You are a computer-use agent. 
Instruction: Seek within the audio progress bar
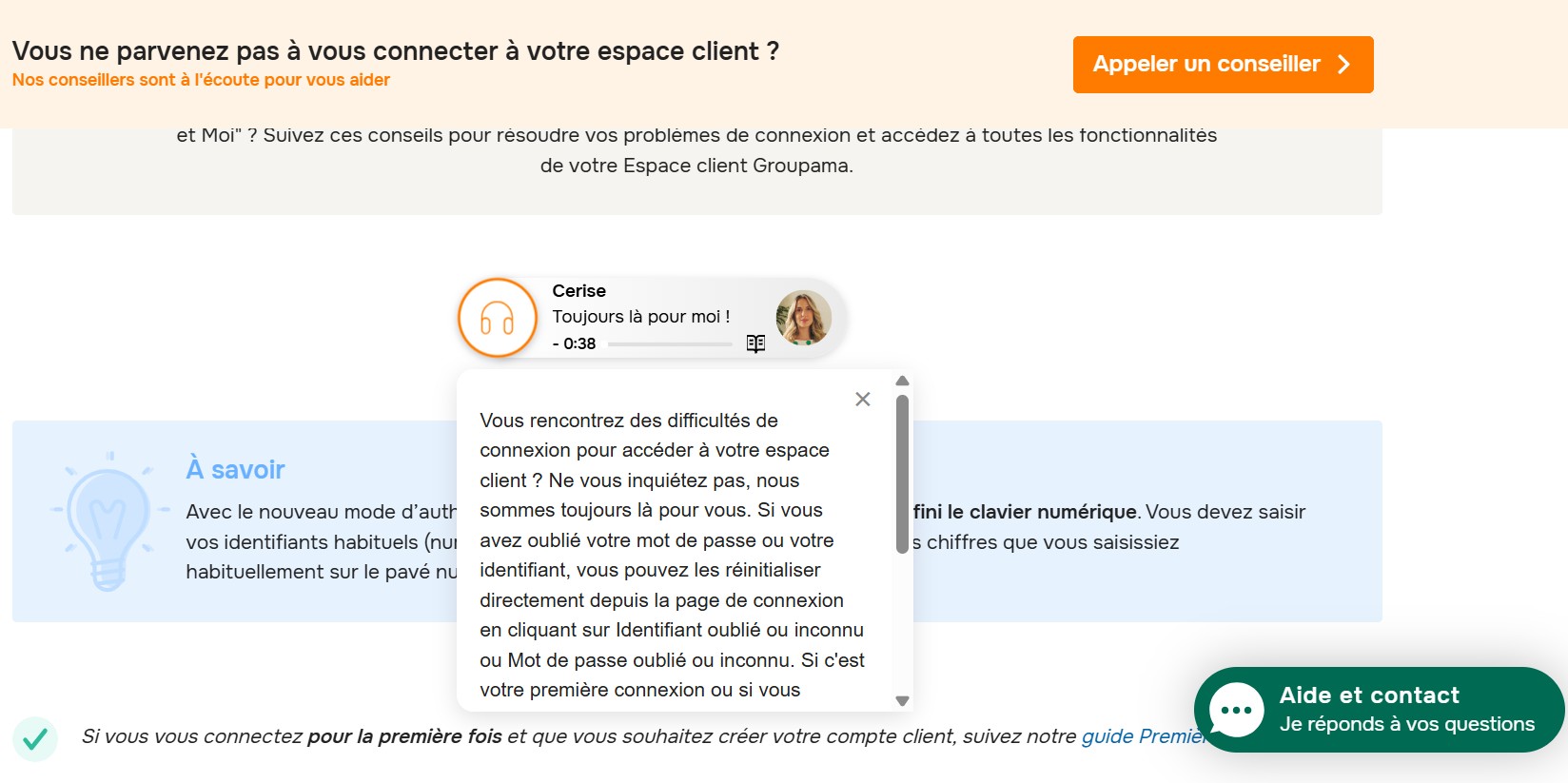(x=670, y=343)
